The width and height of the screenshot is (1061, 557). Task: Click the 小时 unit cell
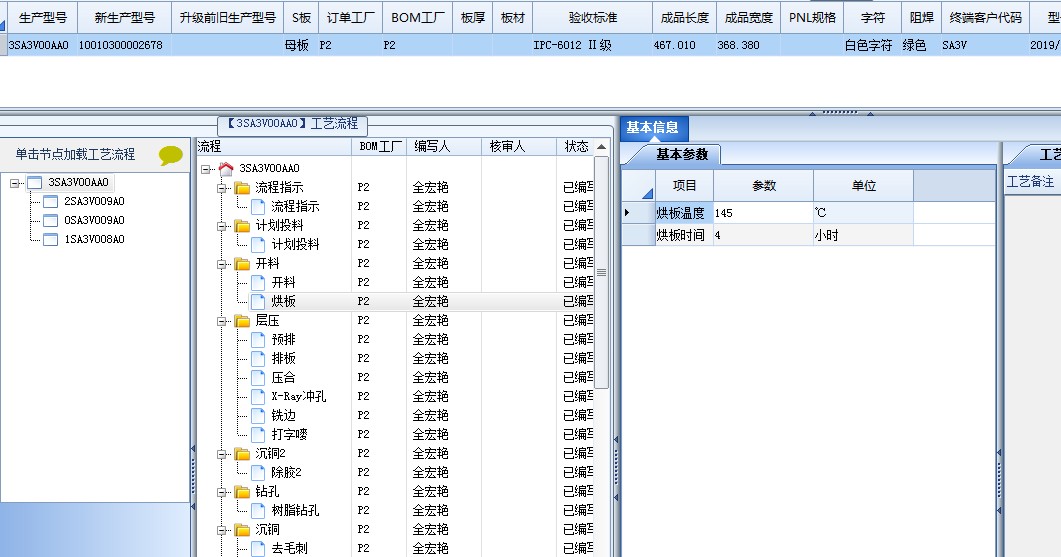pos(863,235)
